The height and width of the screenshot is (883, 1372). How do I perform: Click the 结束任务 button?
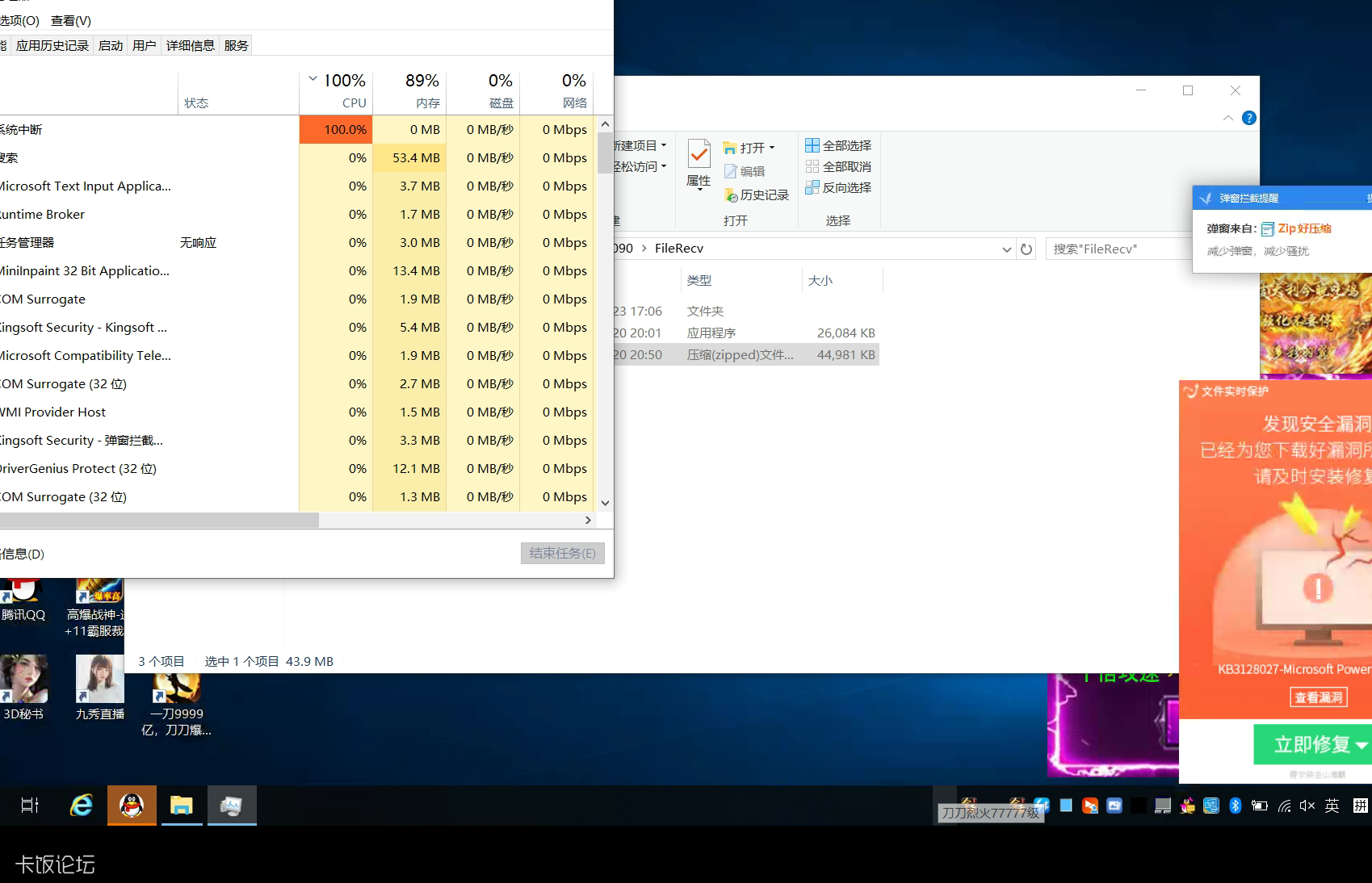coord(563,553)
